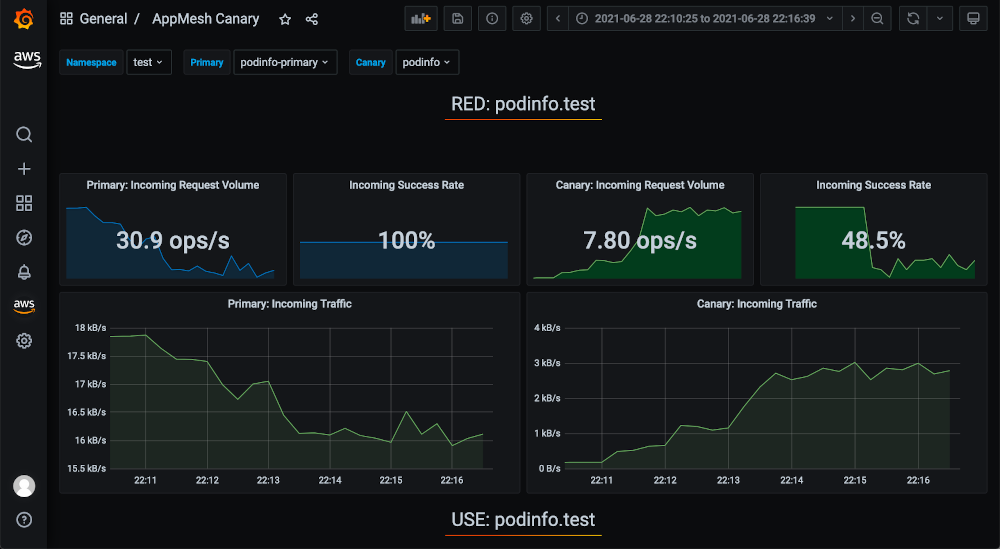Open Primary: Incoming Request Volume panel title

click(173, 185)
